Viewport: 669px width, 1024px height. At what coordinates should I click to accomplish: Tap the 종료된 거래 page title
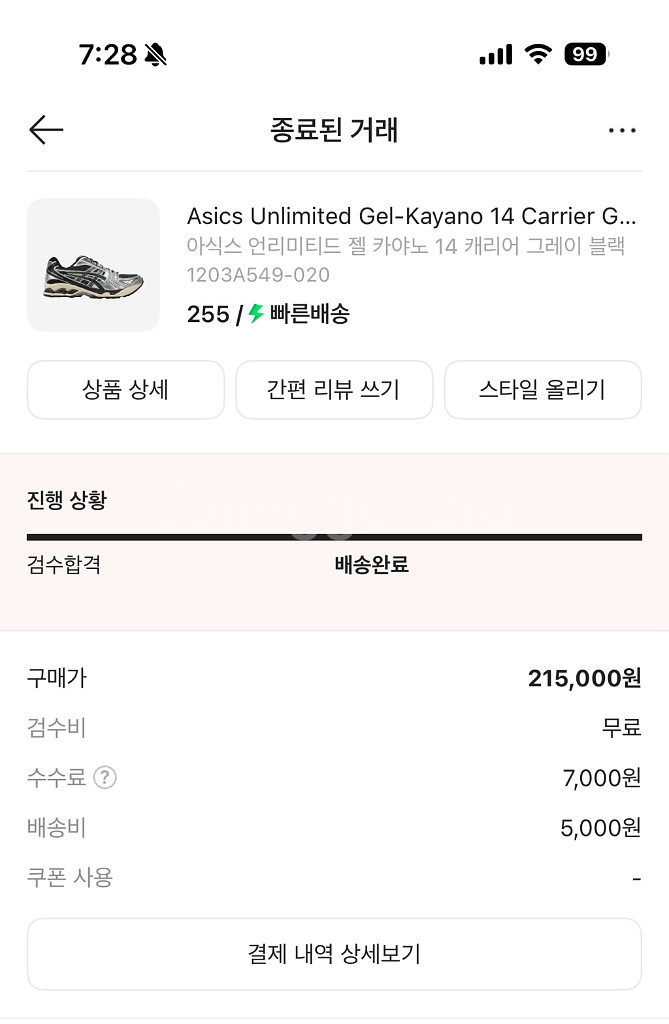click(334, 130)
